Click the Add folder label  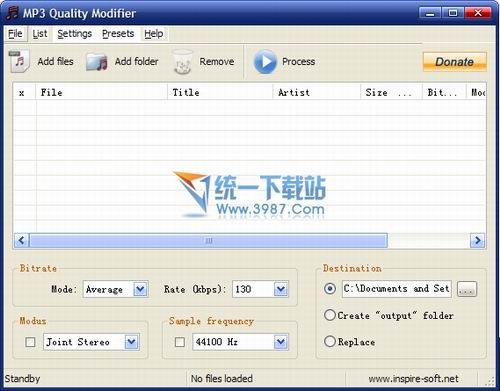137,62
